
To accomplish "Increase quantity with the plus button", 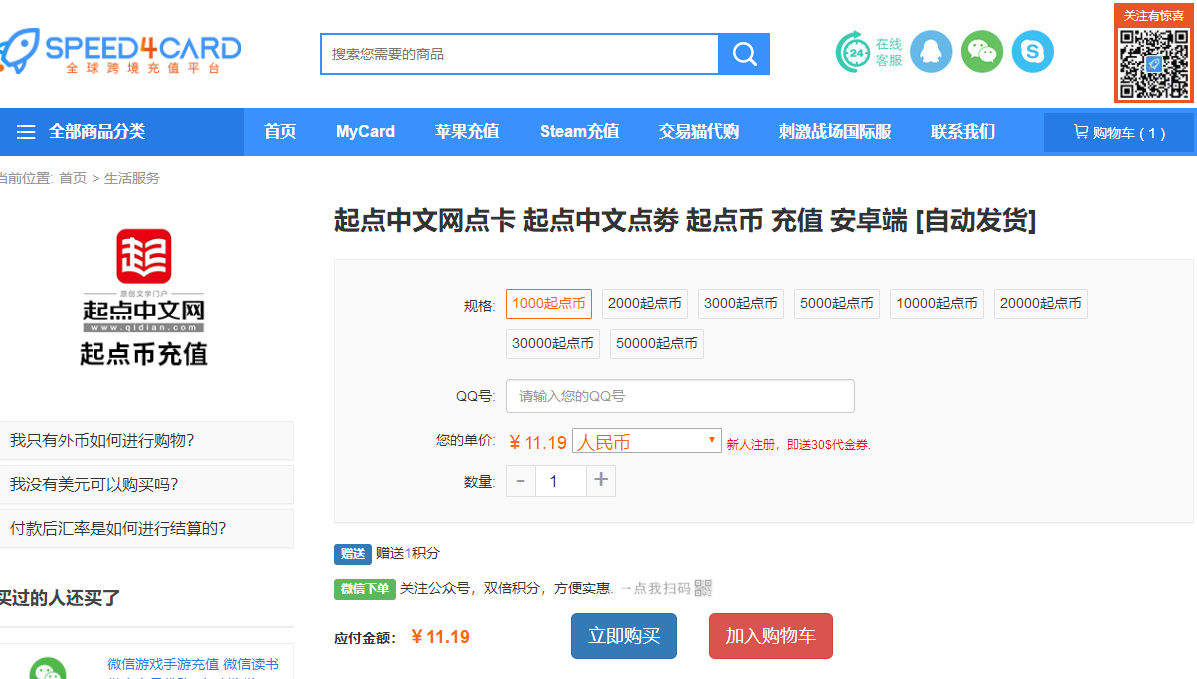I will [601, 480].
